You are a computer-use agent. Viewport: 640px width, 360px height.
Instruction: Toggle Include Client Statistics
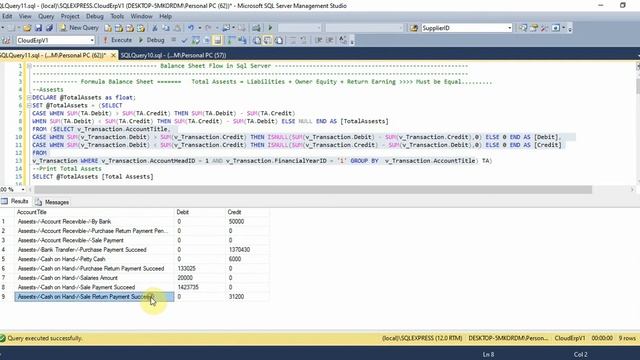click(x=242, y=40)
